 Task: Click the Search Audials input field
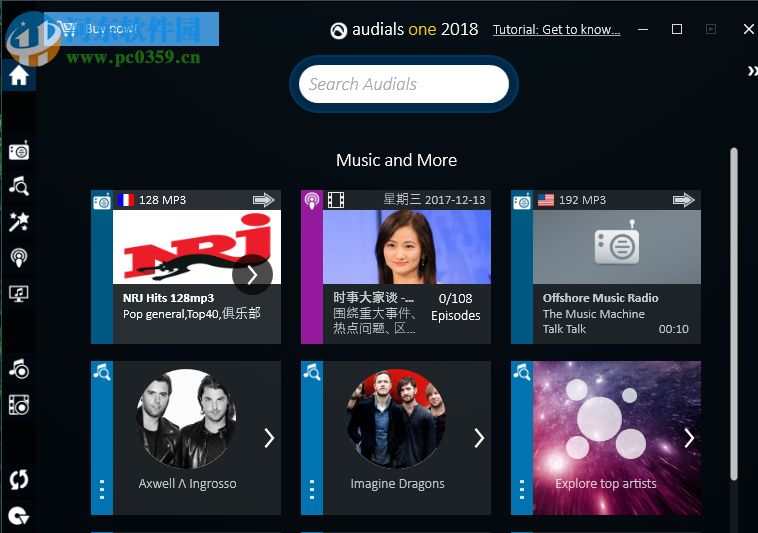coord(404,84)
